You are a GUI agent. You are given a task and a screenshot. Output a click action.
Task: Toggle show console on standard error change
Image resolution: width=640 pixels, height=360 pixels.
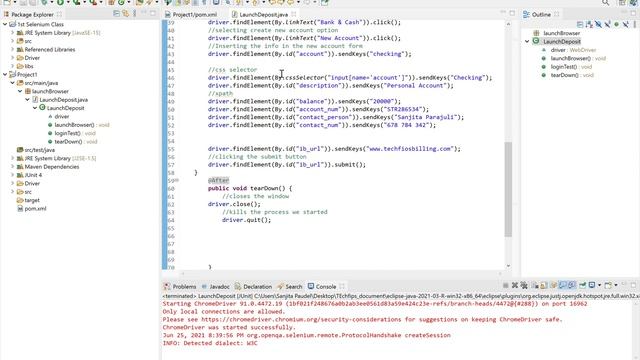click(572, 285)
